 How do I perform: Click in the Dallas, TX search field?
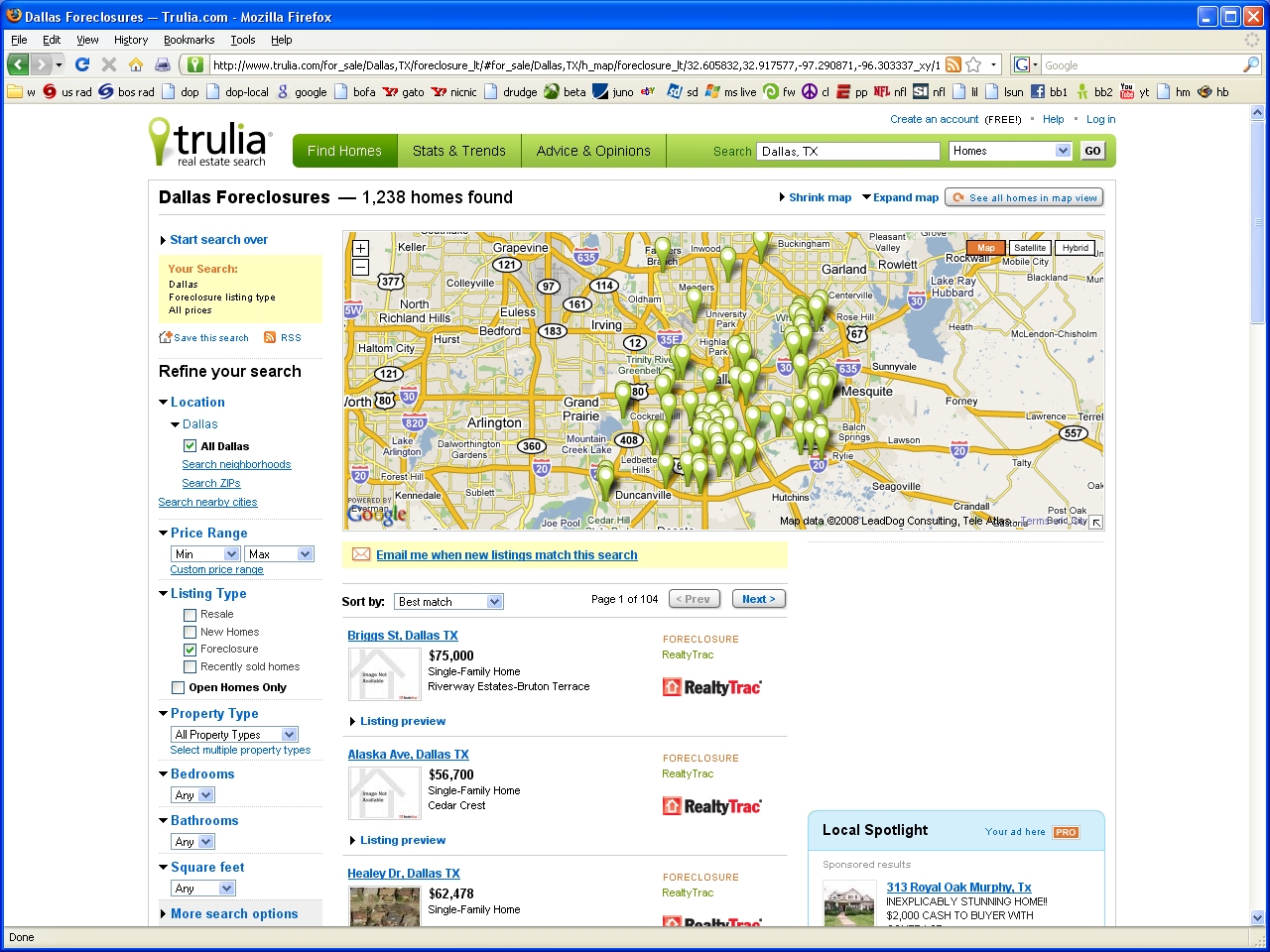[848, 151]
